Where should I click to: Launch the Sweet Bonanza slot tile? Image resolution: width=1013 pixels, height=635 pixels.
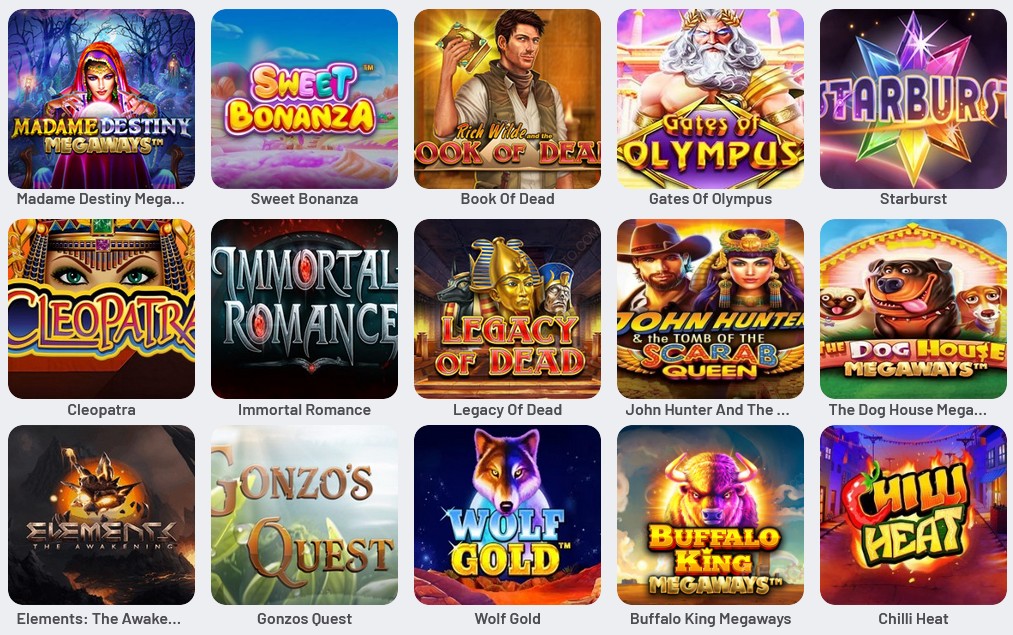[304, 99]
